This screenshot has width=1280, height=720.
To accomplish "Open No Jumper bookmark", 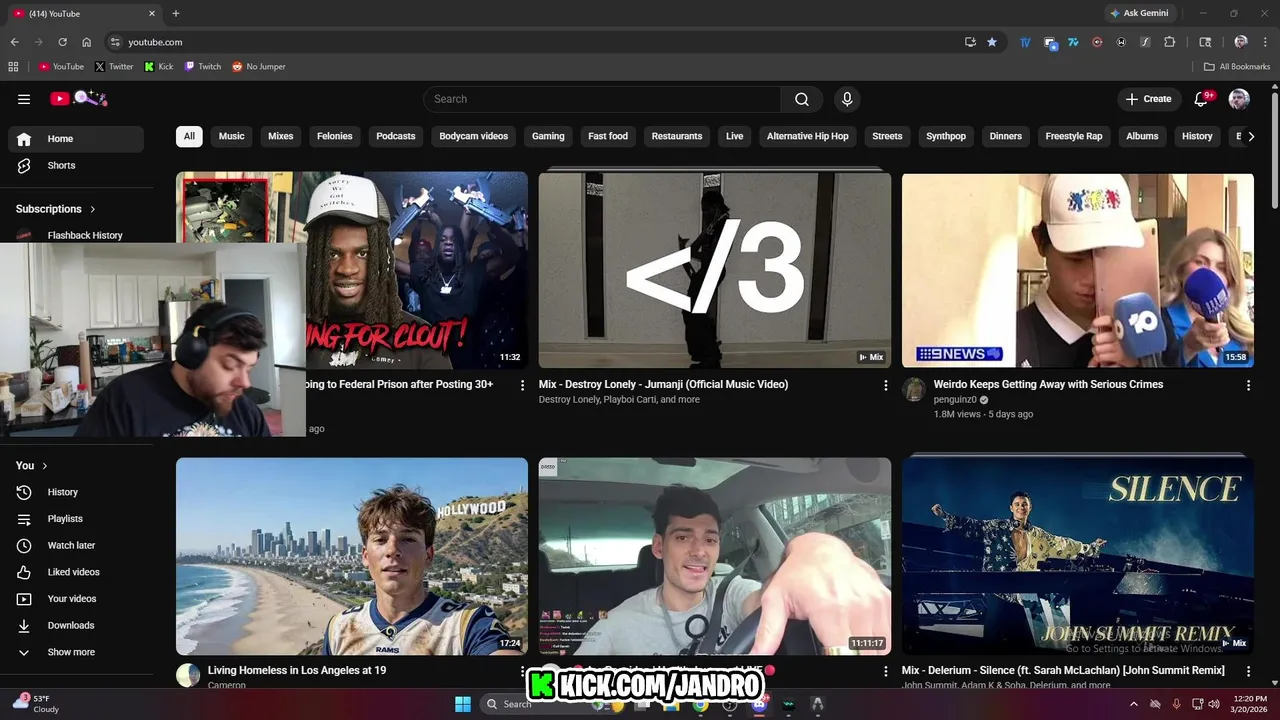I will [259, 67].
